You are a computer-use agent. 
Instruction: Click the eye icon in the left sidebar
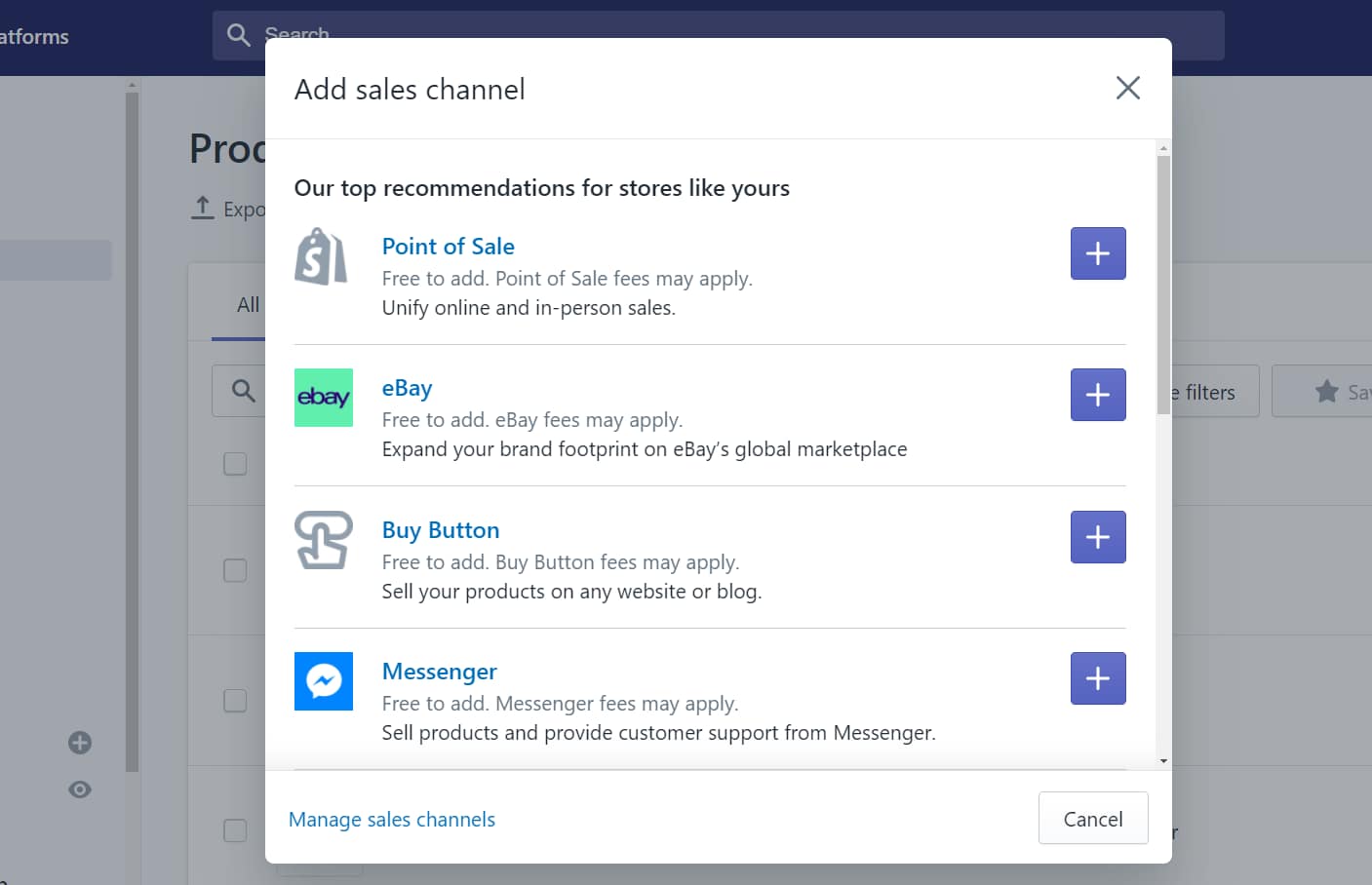point(79,789)
